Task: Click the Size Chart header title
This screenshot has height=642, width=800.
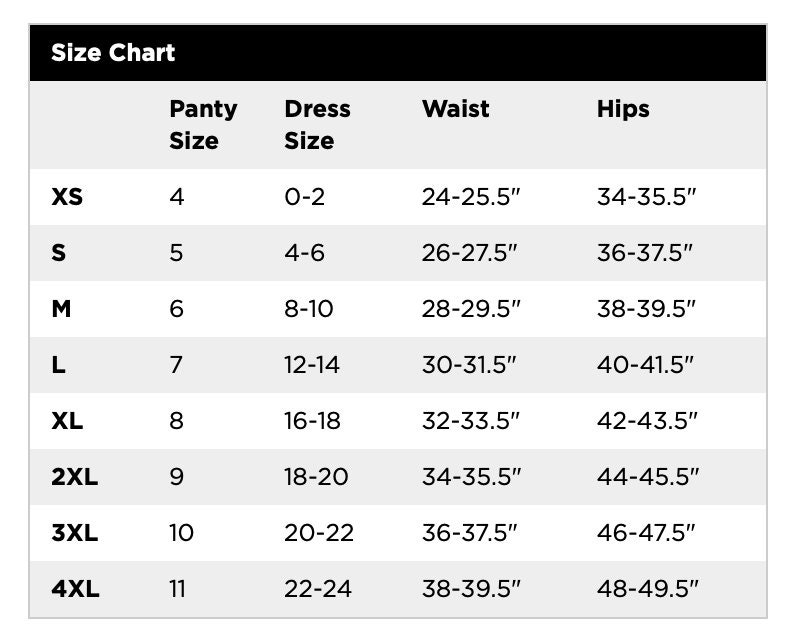Action: (113, 53)
